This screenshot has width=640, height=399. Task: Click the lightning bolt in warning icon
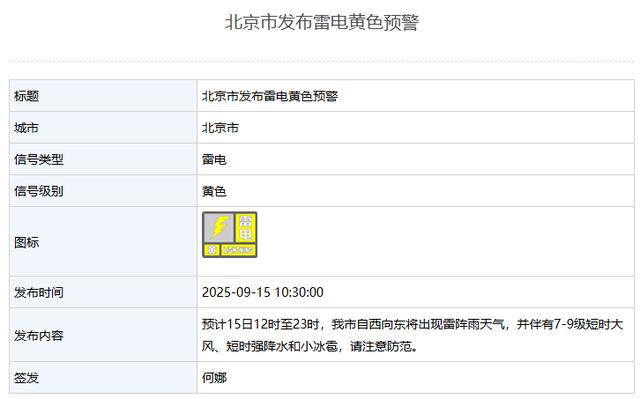click(x=220, y=228)
